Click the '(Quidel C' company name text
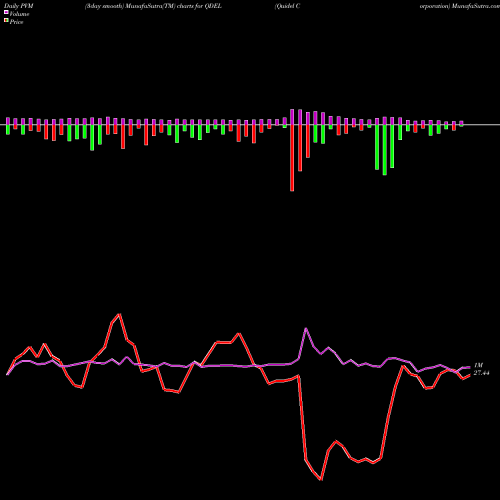Image resolution: width=500 pixels, height=500 pixels. tap(287, 6)
